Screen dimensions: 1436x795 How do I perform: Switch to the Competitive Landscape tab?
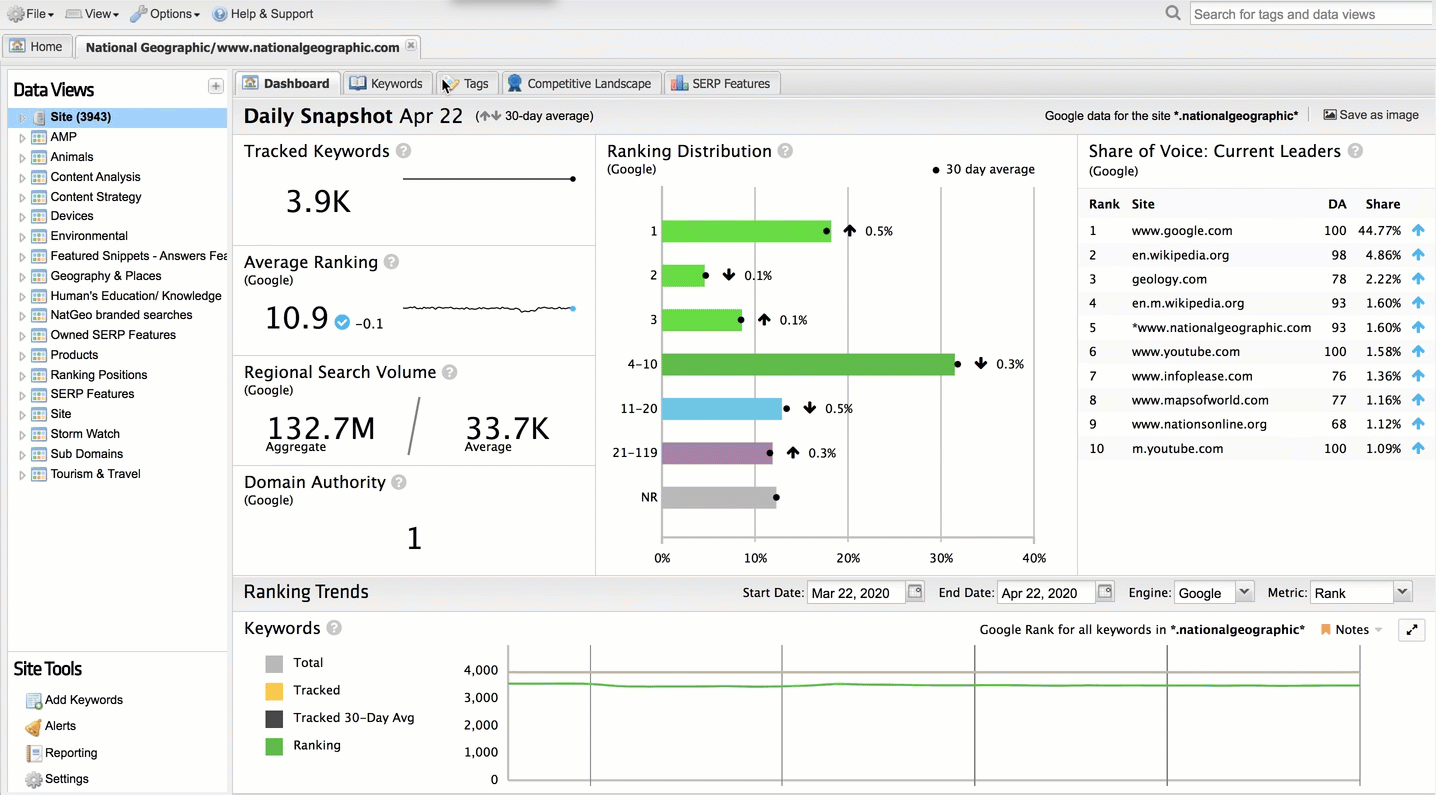click(x=580, y=83)
